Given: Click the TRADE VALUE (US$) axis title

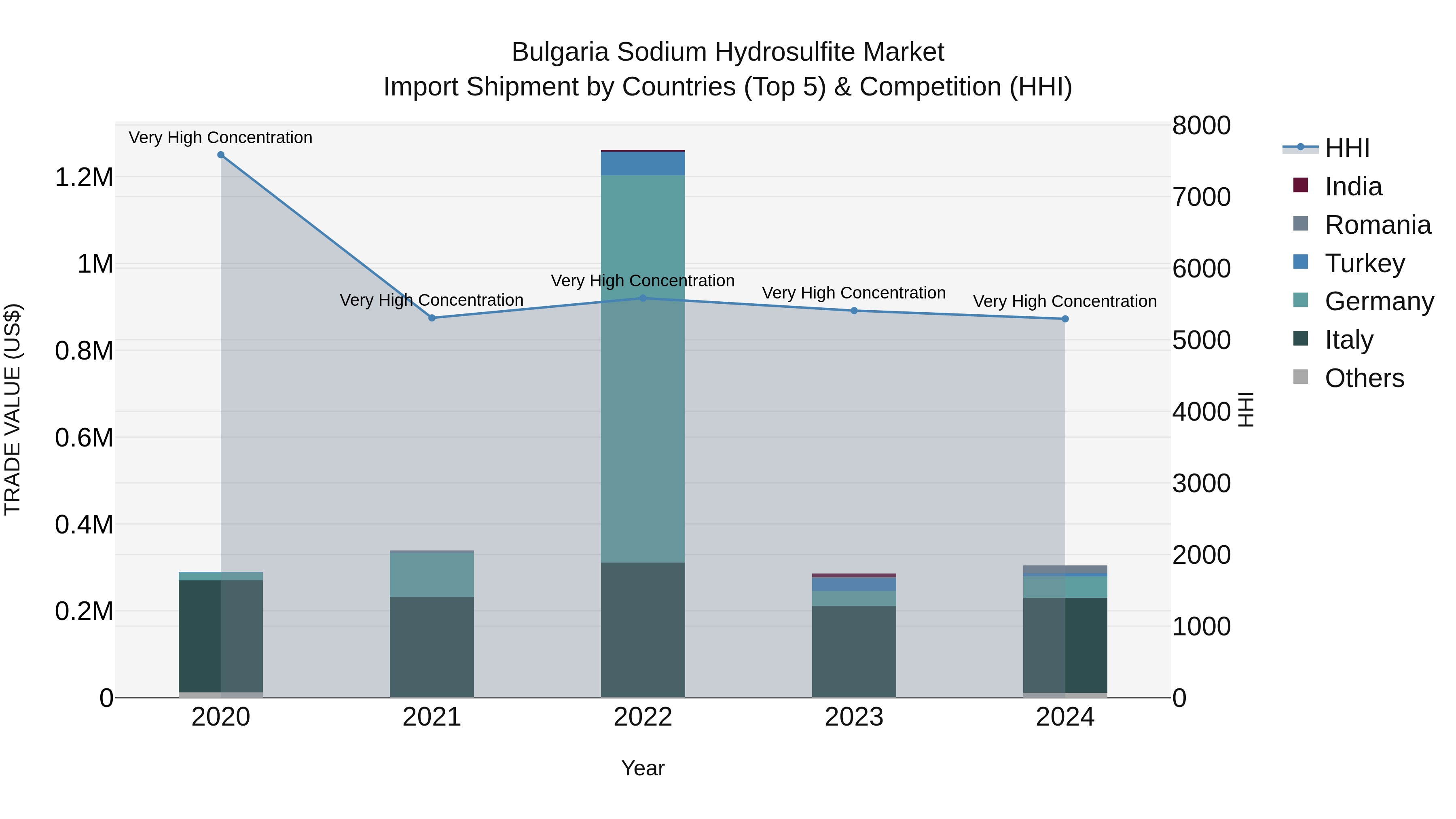Looking at the screenshot, I should click(13, 409).
